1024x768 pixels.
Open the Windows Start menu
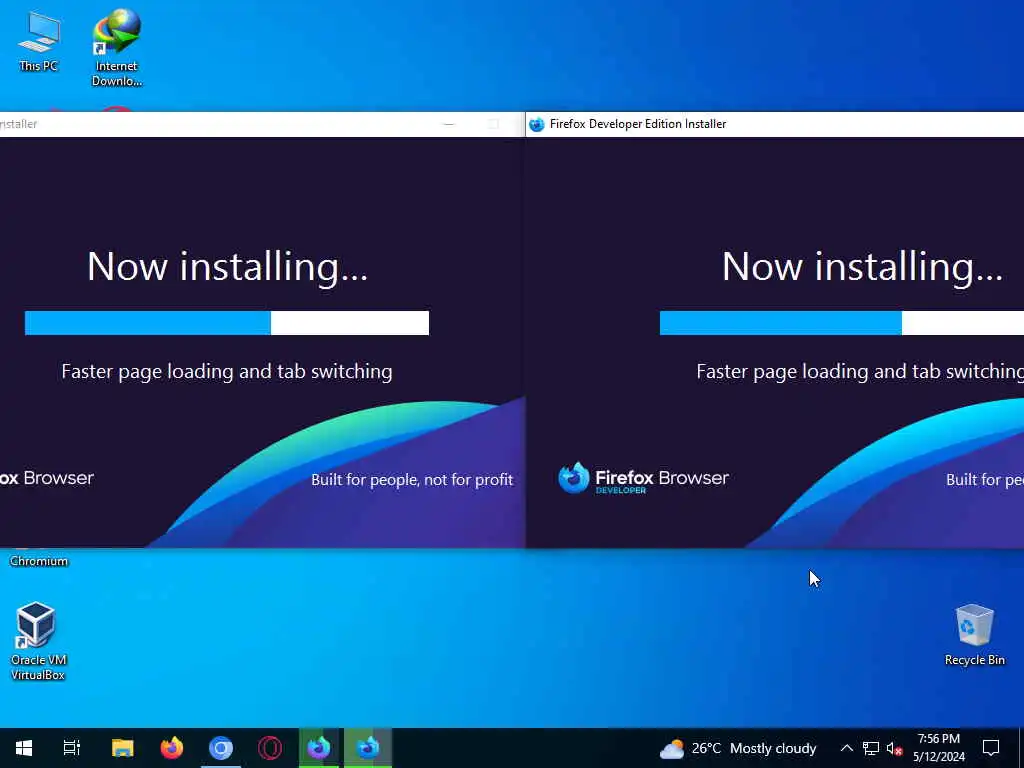pos(24,748)
